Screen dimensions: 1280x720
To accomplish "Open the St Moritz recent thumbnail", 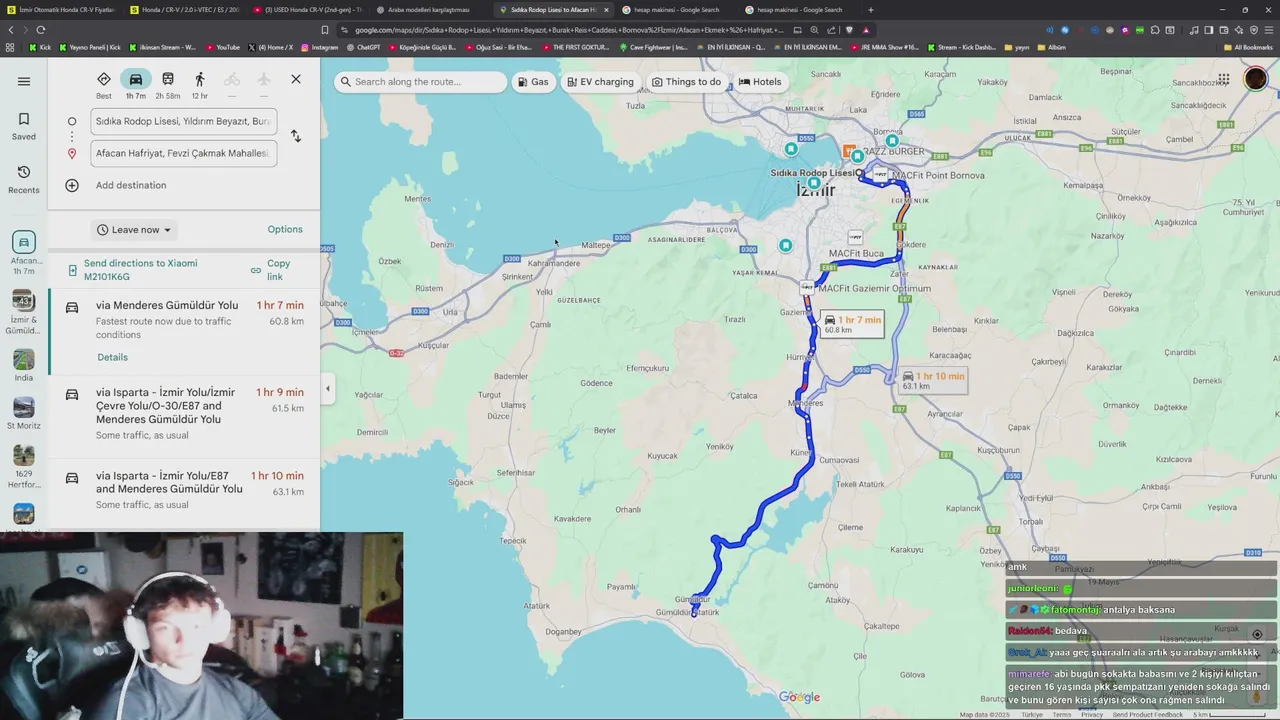I will tap(24, 413).
